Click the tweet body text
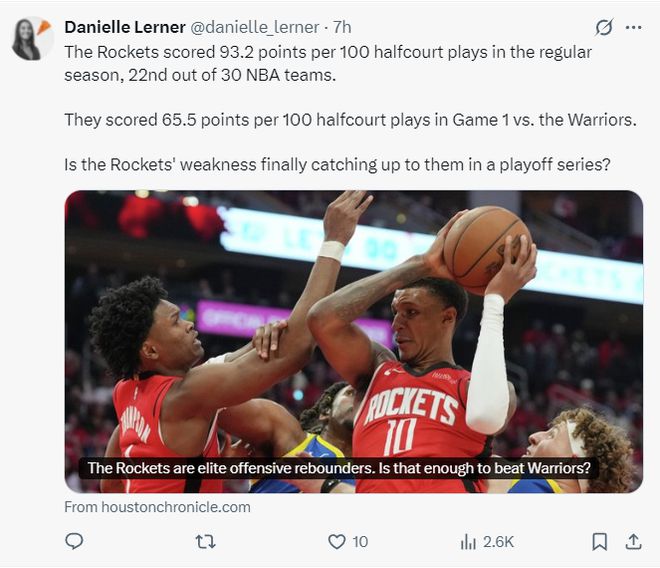This screenshot has width=660, height=568. click(350, 109)
